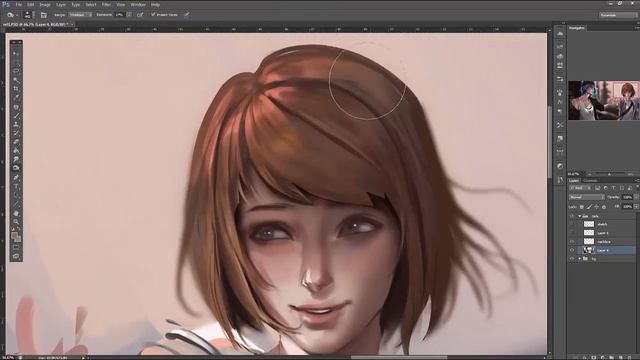Open the Exposure slider dropdown arrow
640x360 pixels.
pyautogui.click(x=129, y=15)
